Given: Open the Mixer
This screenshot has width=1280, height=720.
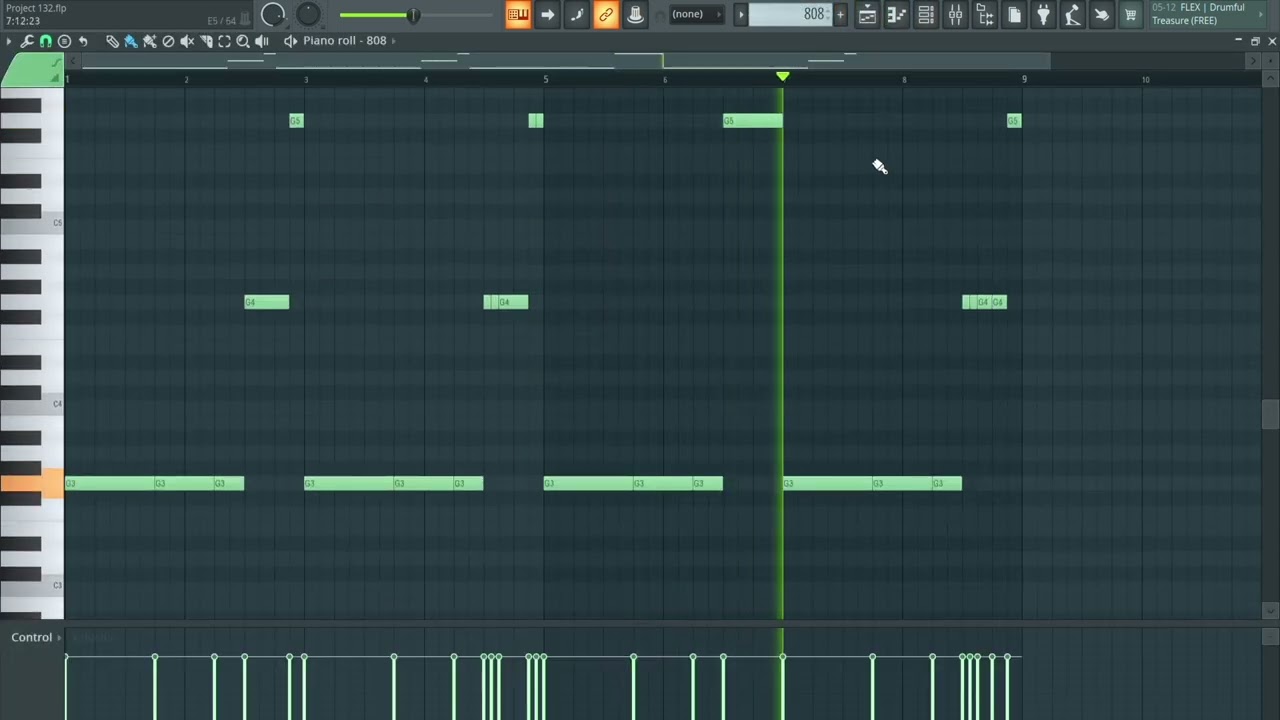Looking at the screenshot, I should click(x=955, y=14).
